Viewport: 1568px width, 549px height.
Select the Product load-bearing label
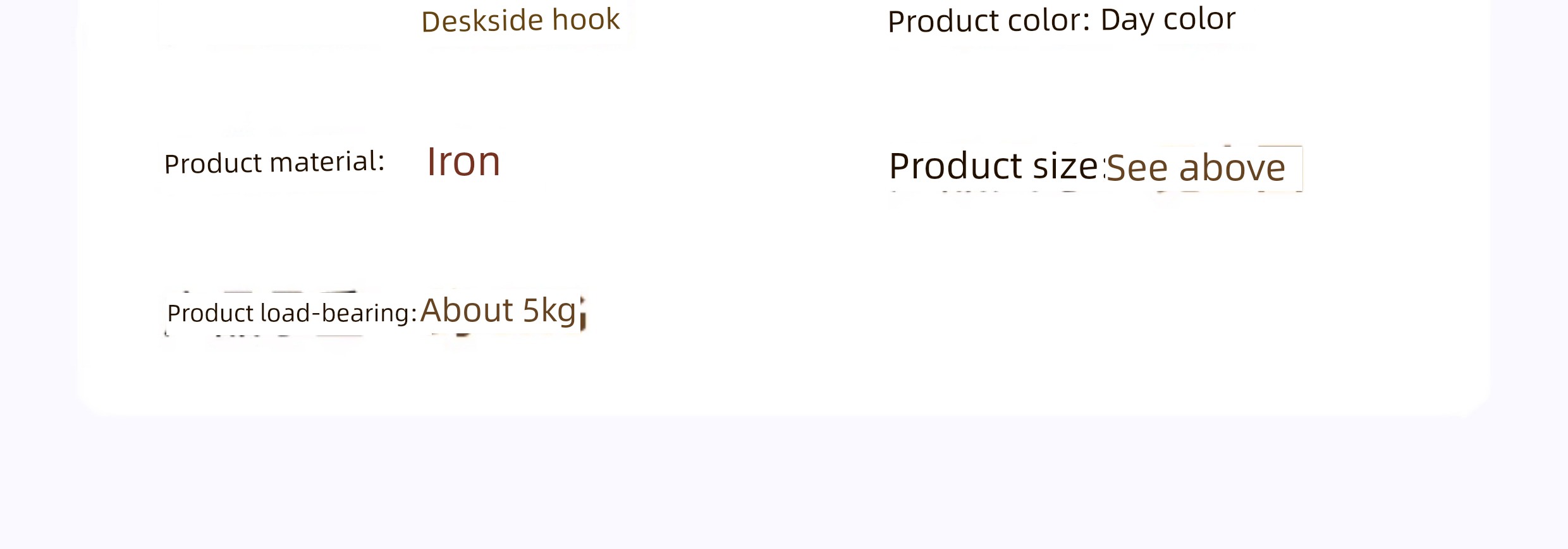[292, 313]
